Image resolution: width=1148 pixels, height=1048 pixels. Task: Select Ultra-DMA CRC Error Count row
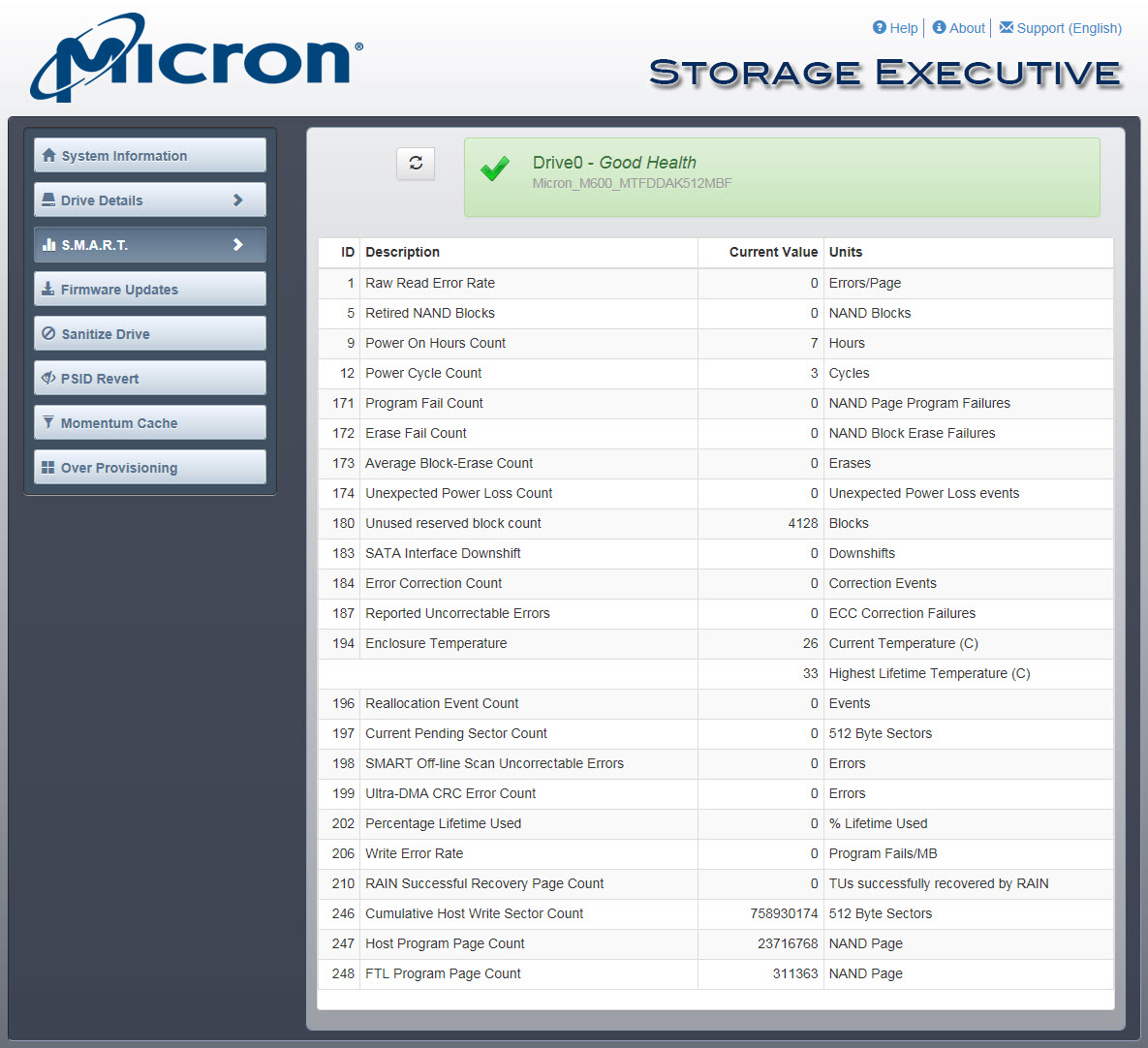tap(716, 793)
